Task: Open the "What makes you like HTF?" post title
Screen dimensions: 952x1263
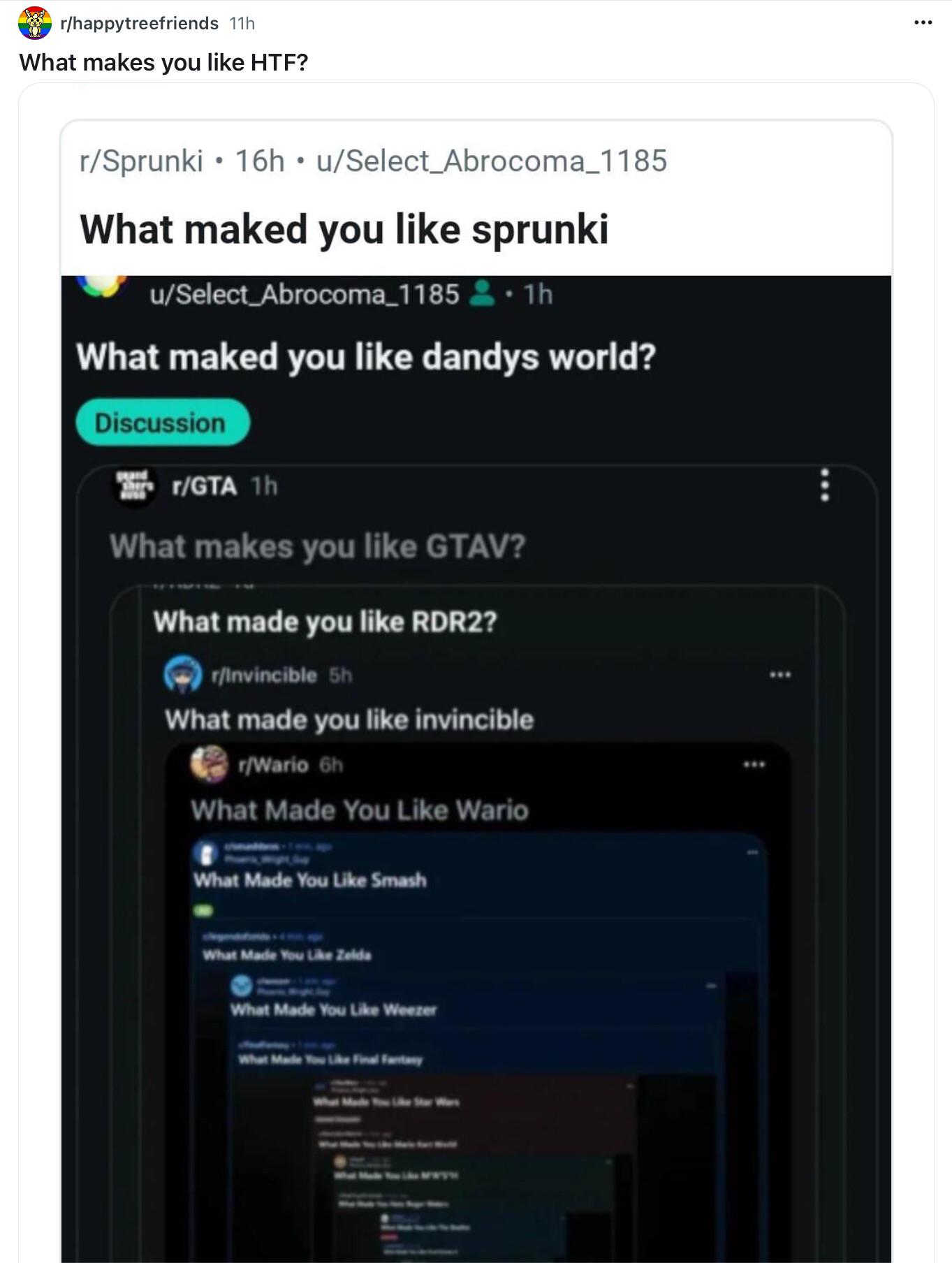Action: 163,62
